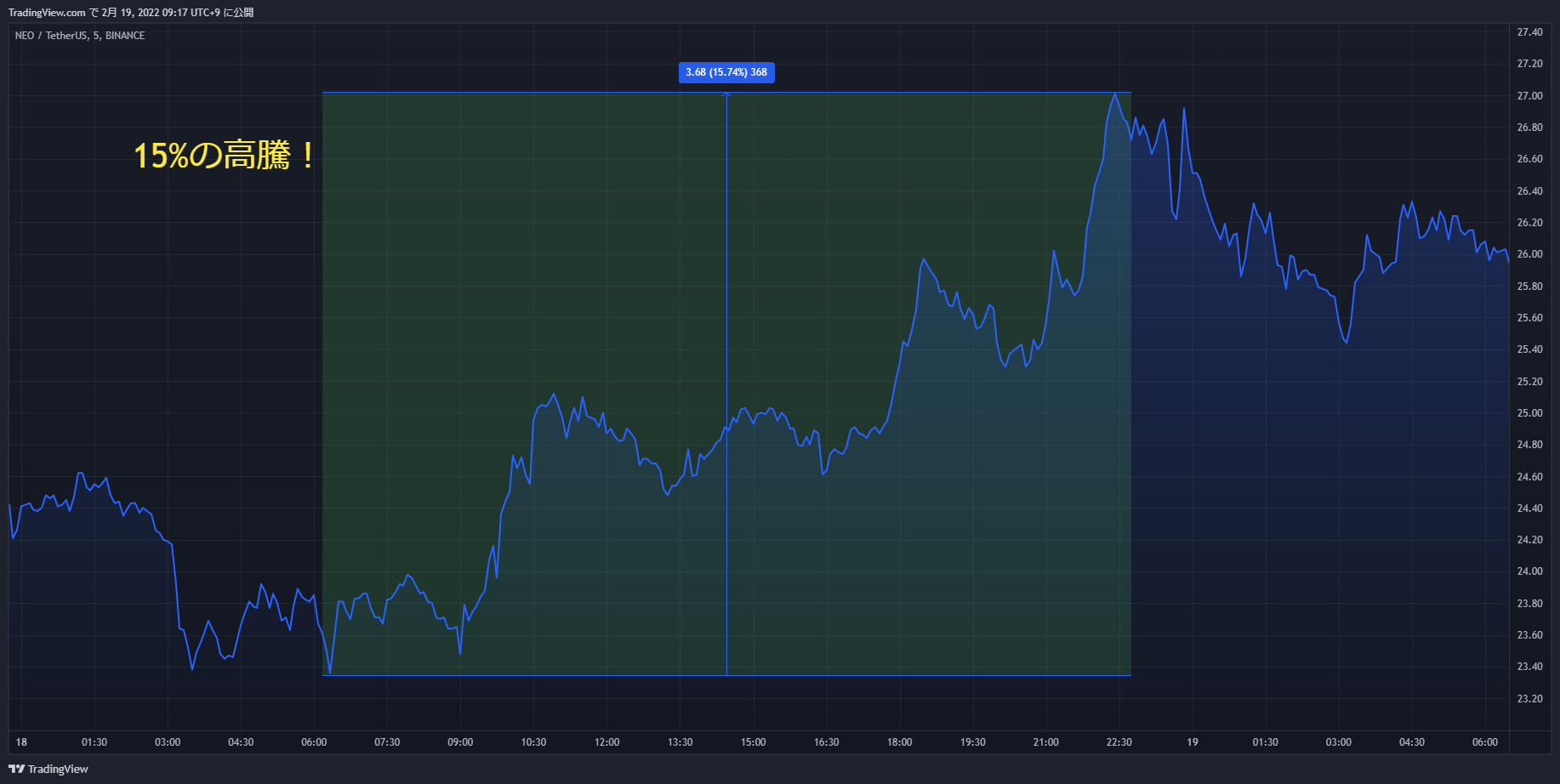Screen dimensions: 1560x784
Task: Click price label 27.00 on the axis
Action: pos(1529,96)
